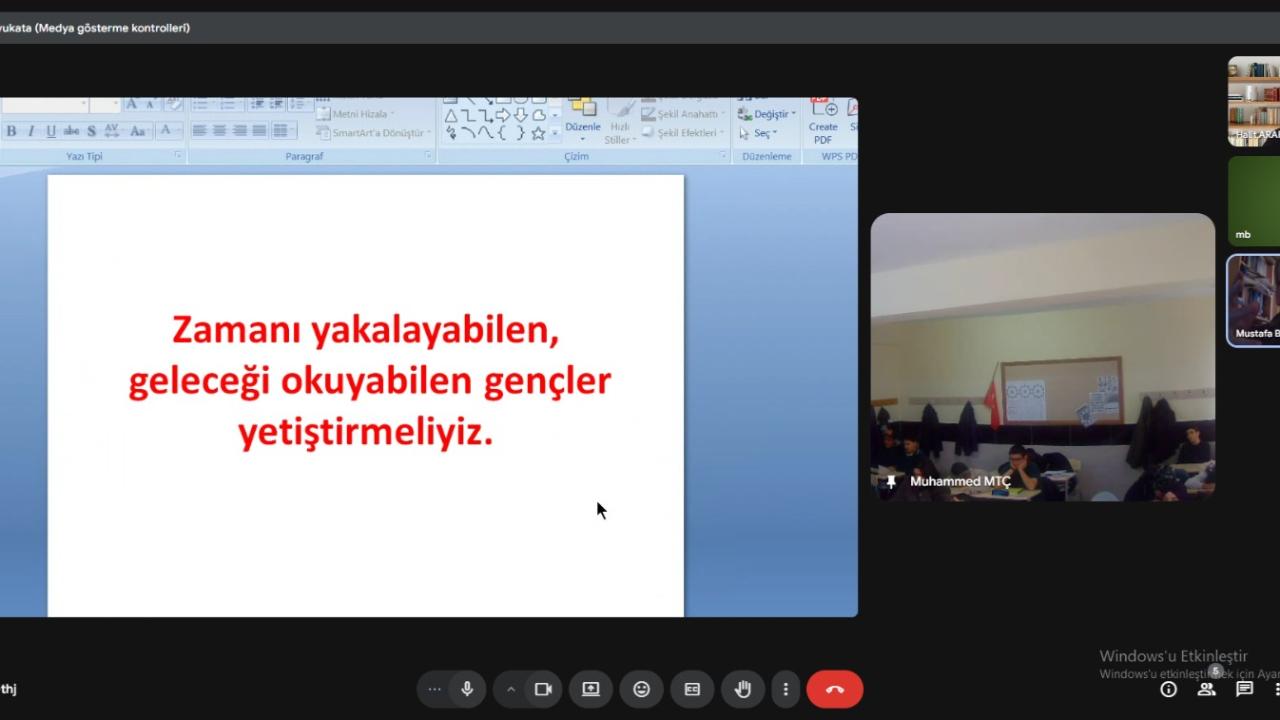Viewport: 1280px width, 720px height.
Task: Toggle Underline formatting in ribbon
Action: point(51,131)
